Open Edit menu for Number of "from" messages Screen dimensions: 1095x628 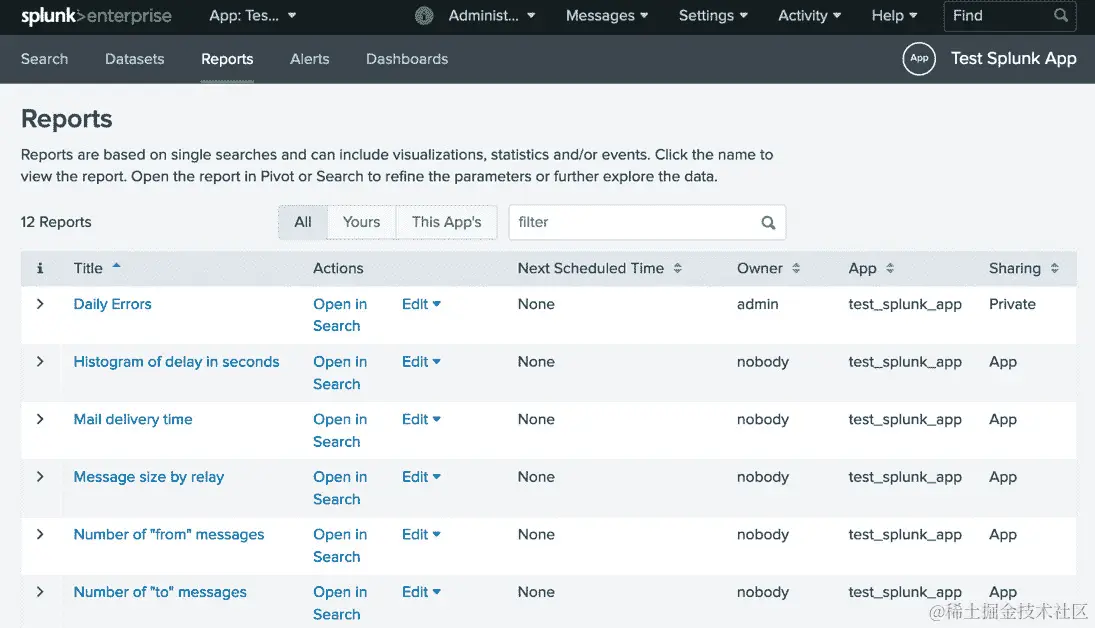tap(421, 534)
